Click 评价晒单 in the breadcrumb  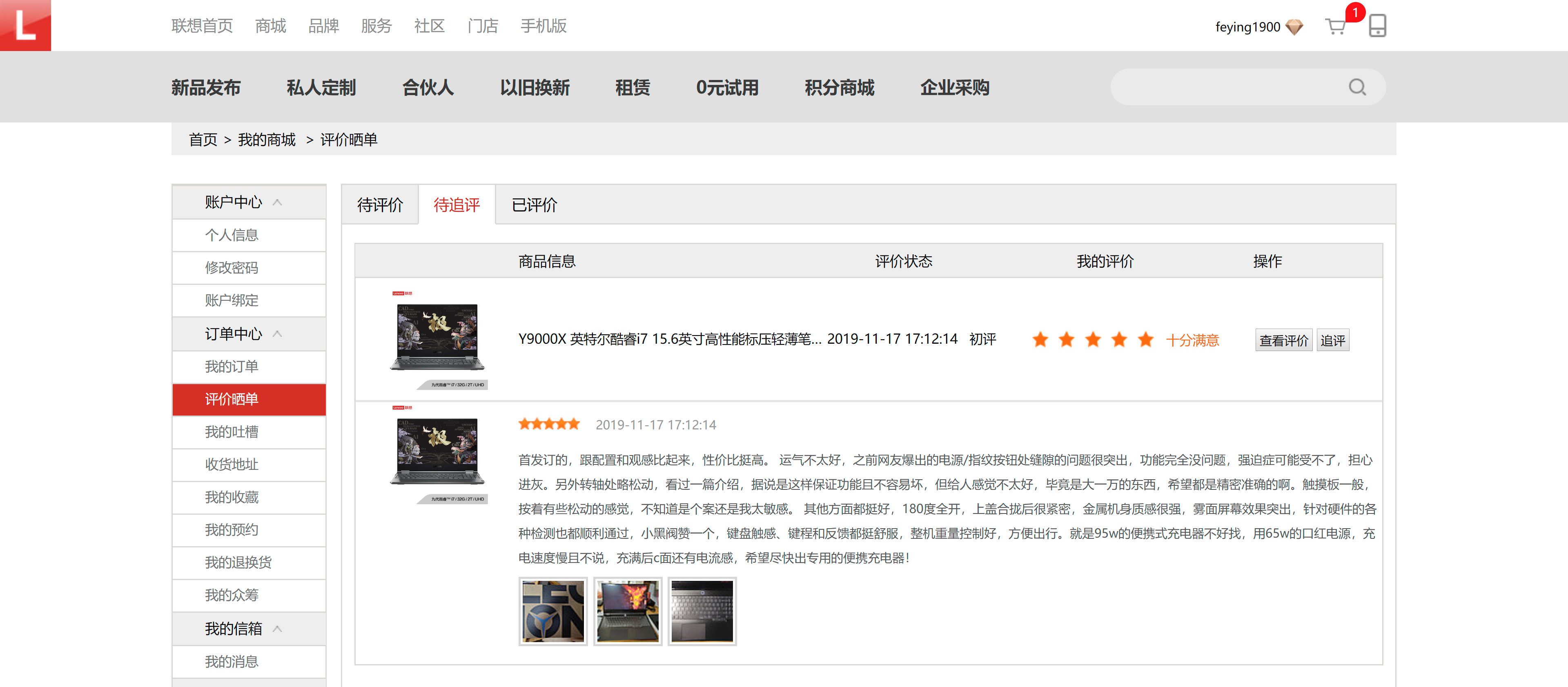(x=349, y=139)
